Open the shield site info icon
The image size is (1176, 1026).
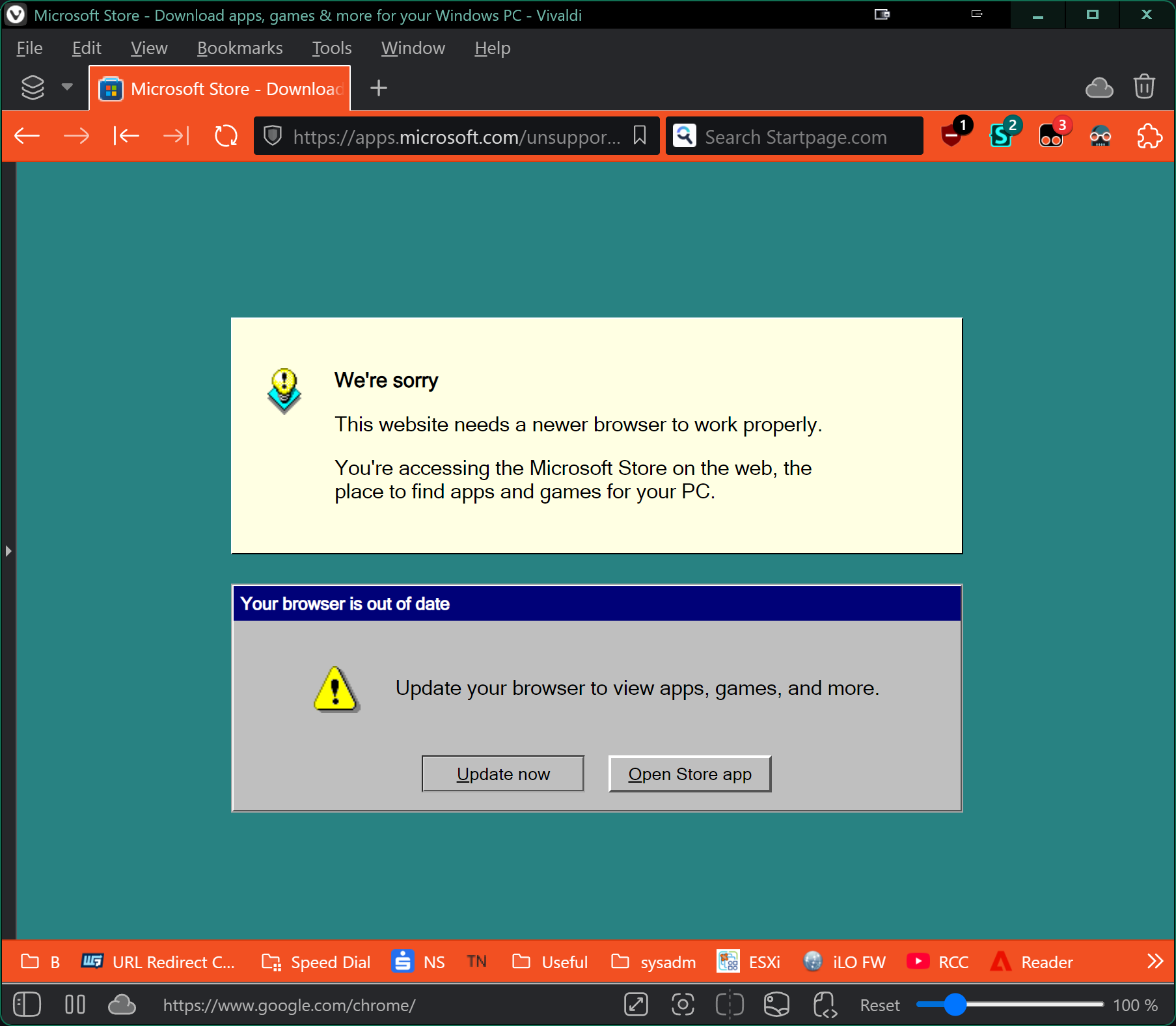[273, 136]
